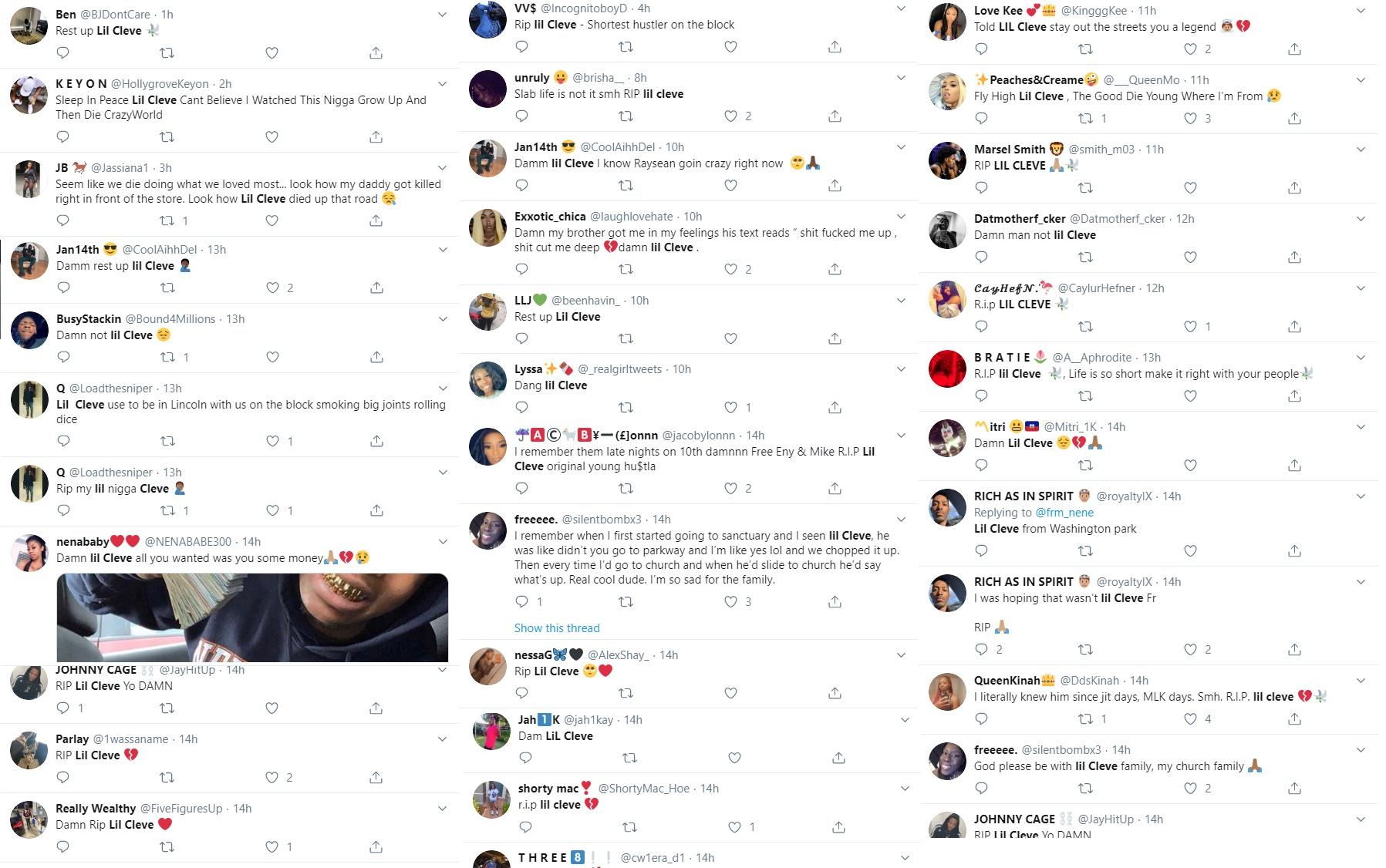Open the @frm_nene mention link

click(x=1064, y=513)
